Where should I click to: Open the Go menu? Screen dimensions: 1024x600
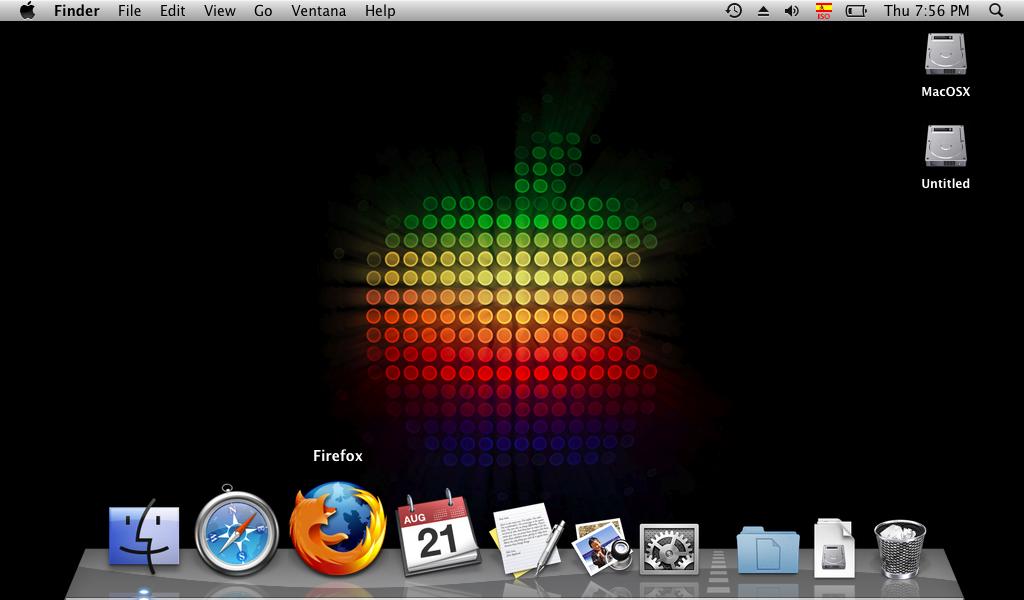263,10
